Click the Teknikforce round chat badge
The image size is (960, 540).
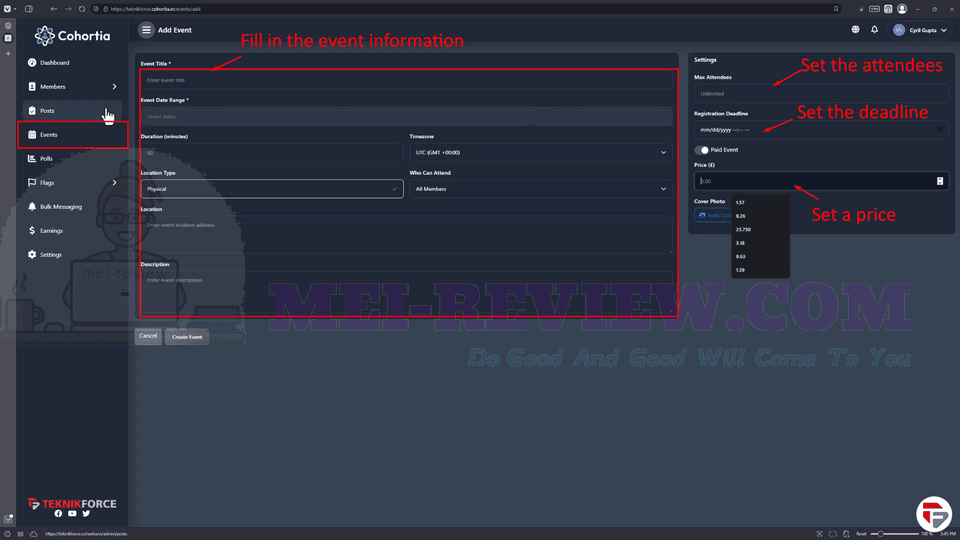tap(934, 514)
